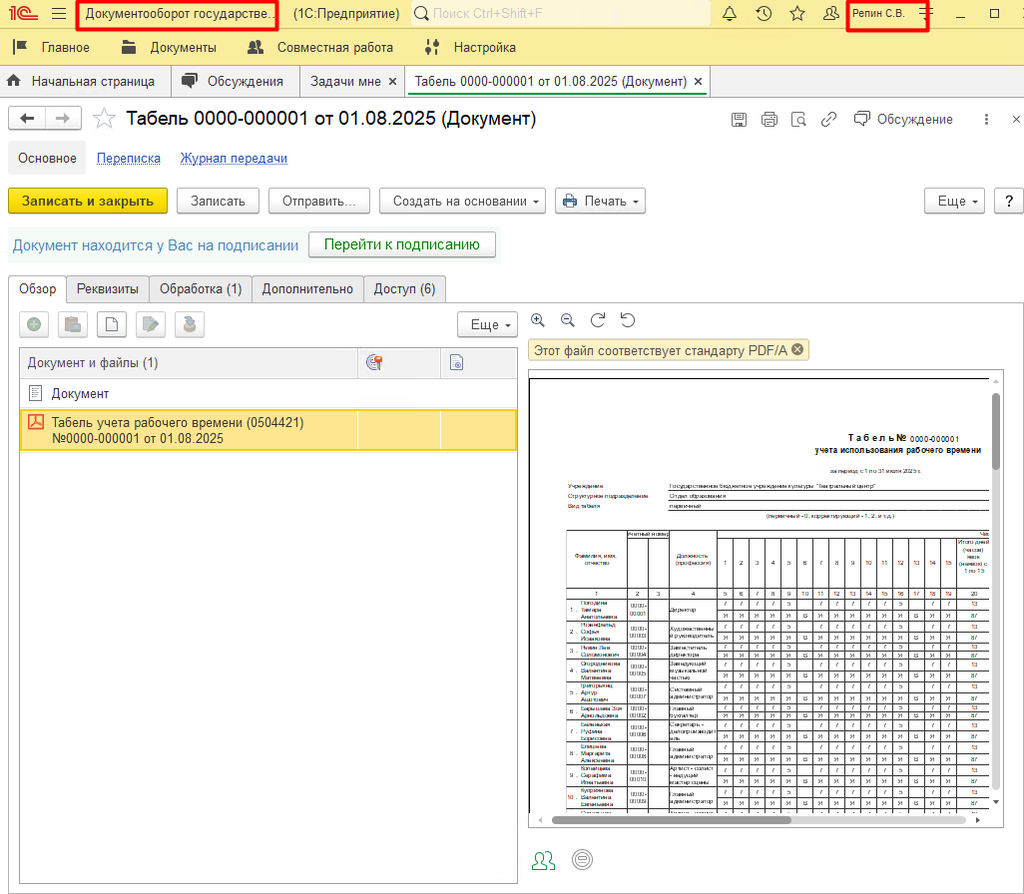Zoom in on the PDF preview
1024x894 pixels.
tap(538, 320)
